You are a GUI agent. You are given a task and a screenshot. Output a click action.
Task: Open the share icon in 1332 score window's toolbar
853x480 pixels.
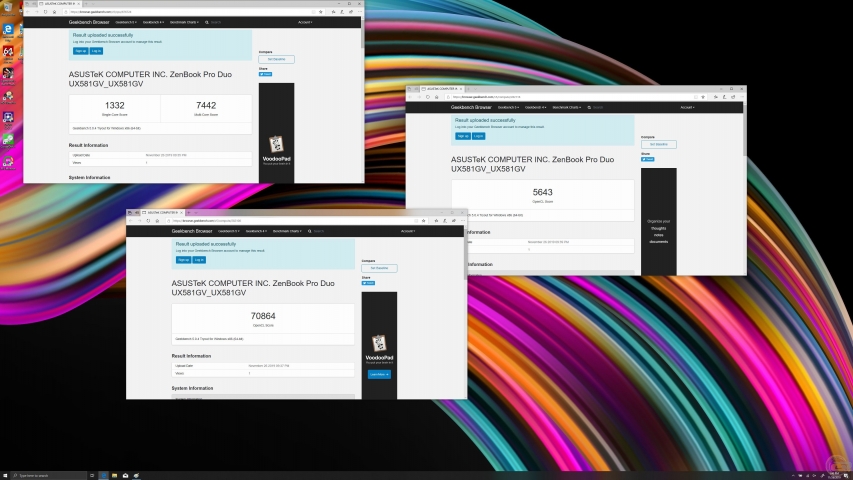pyautogui.click(x=351, y=11)
